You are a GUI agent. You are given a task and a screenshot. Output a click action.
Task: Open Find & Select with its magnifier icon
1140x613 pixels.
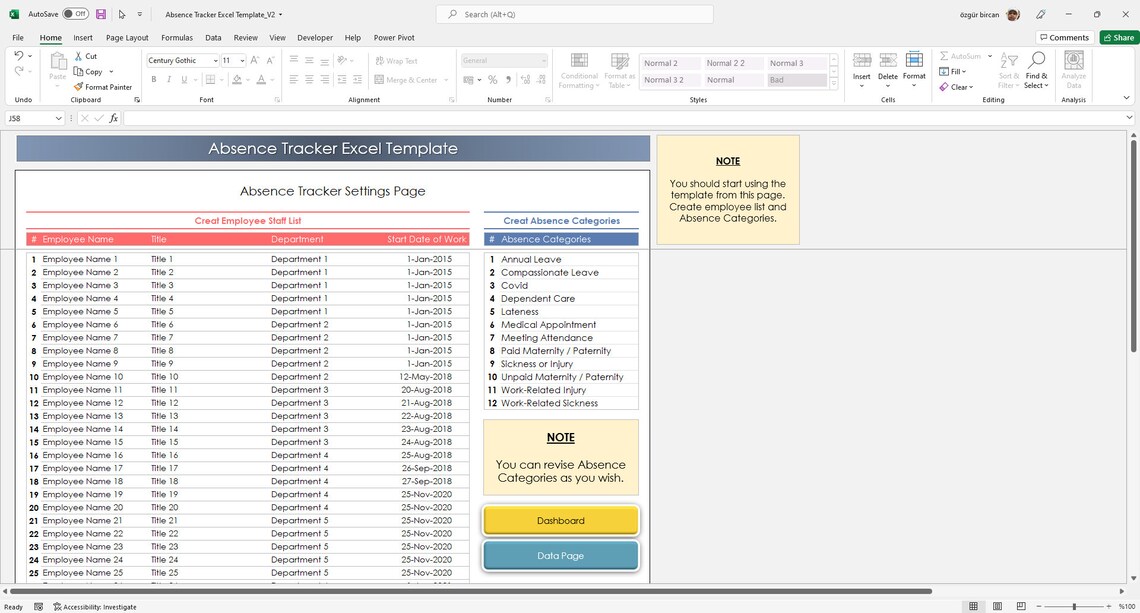1037,60
